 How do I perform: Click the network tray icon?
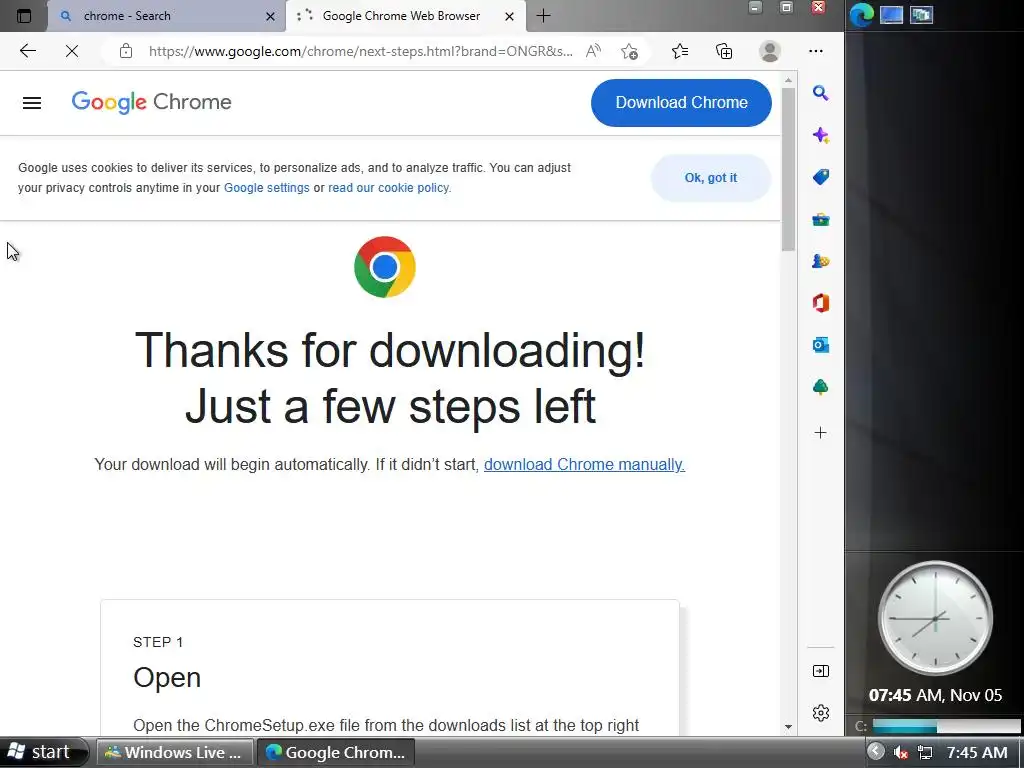coord(925,752)
